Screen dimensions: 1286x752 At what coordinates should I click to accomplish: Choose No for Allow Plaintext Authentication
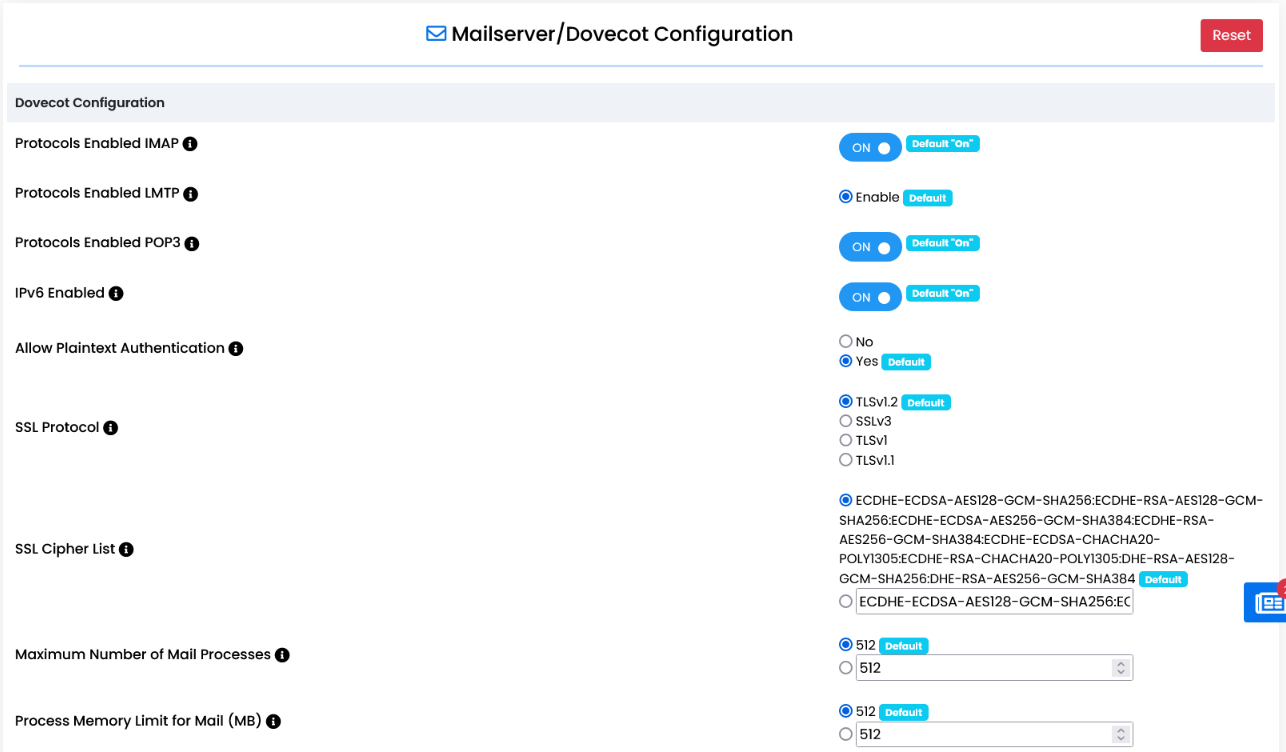click(846, 341)
